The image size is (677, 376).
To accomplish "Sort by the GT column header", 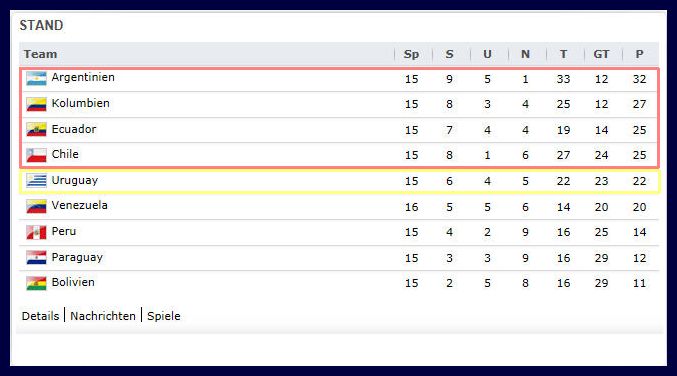I will pyautogui.click(x=601, y=54).
